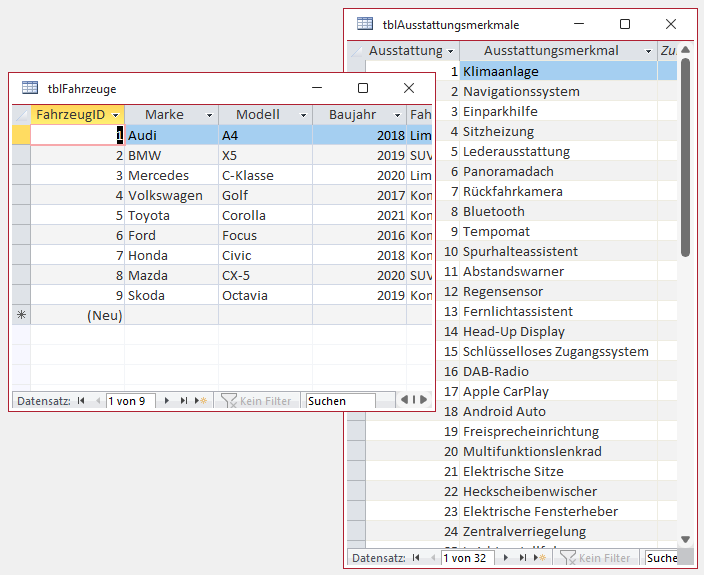
Task: Click record number field showing 1 von 32
Action: tap(469, 558)
